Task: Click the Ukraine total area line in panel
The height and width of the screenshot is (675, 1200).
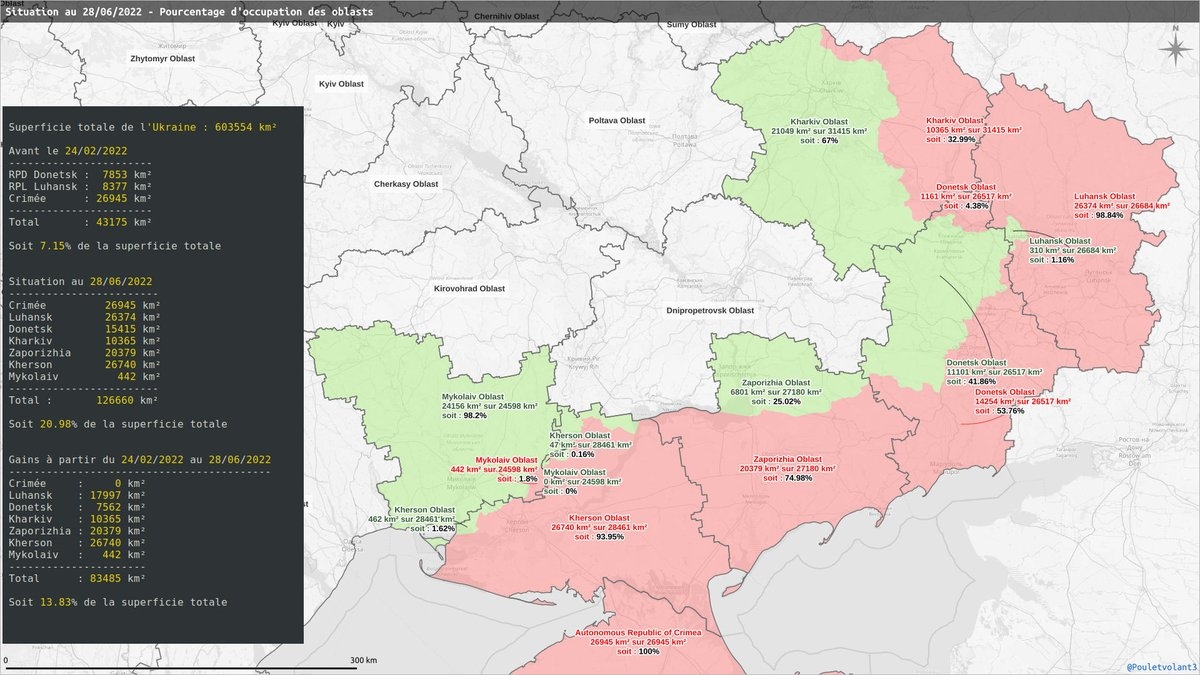Action: 142,128
